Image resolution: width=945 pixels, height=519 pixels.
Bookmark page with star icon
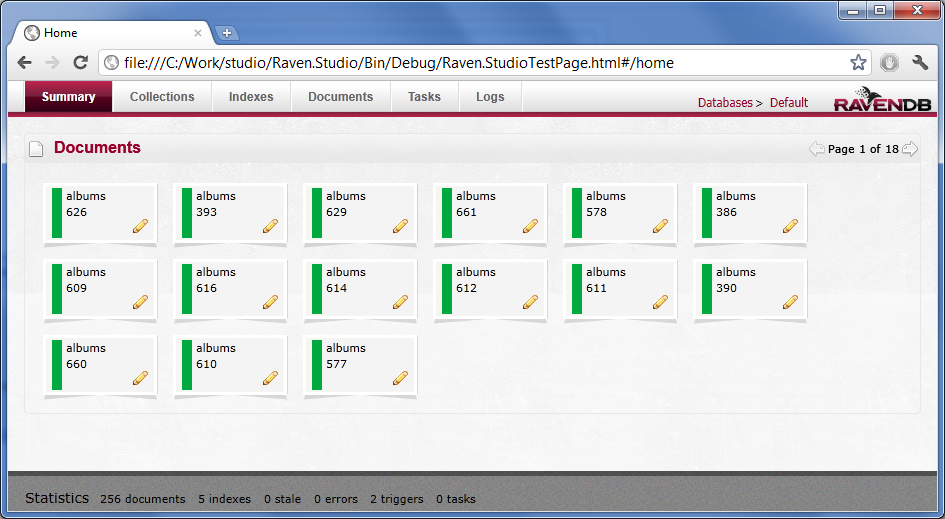[858, 63]
